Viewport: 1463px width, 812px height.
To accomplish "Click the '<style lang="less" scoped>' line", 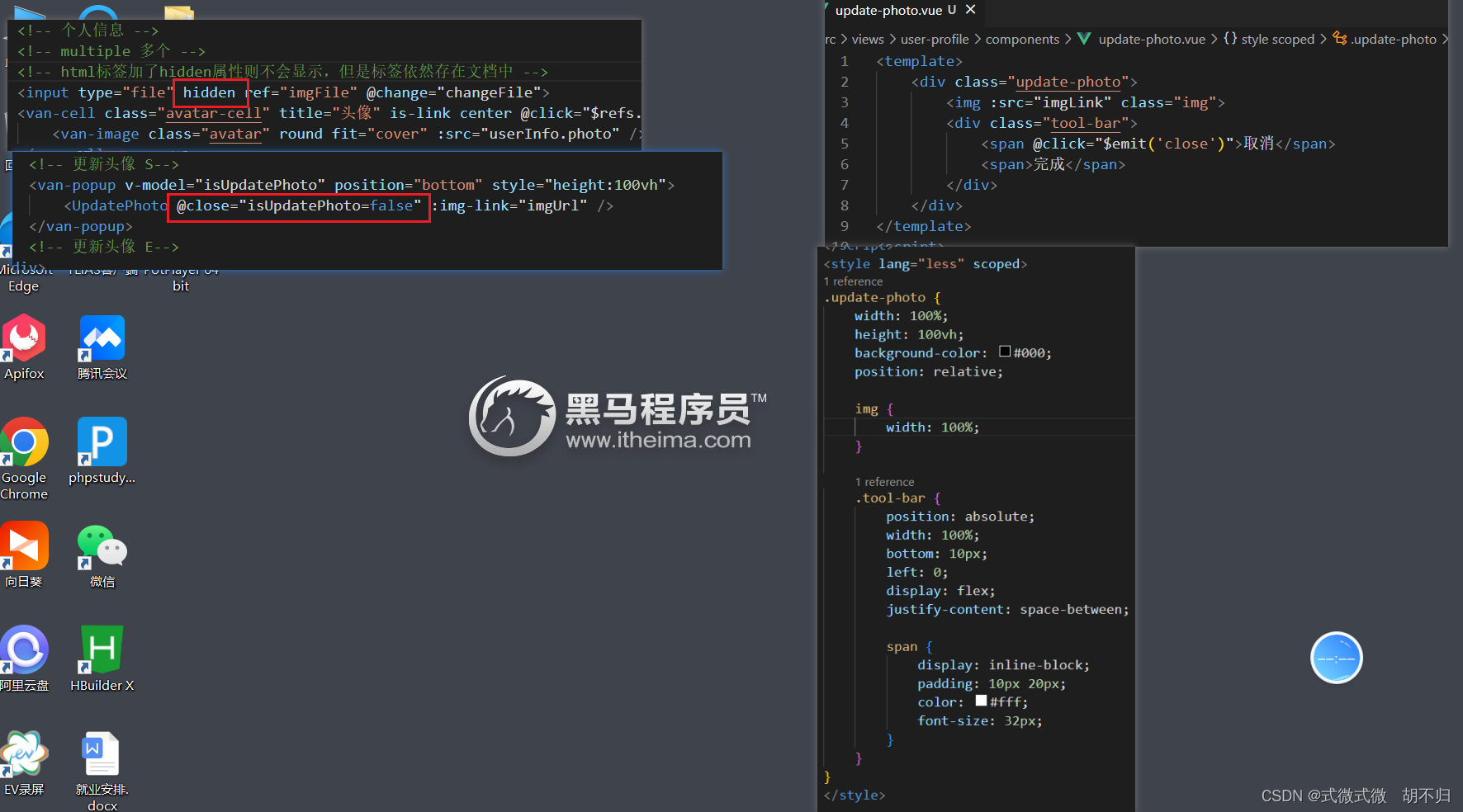I will [x=926, y=264].
